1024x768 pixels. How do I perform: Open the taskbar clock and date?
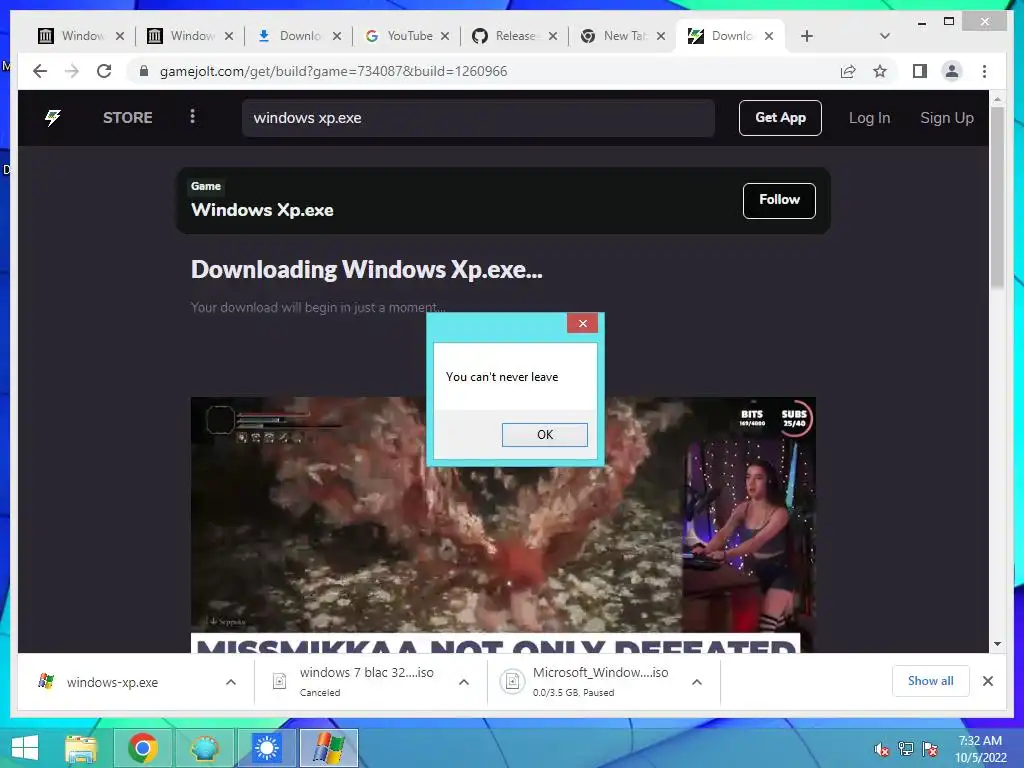click(980, 749)
